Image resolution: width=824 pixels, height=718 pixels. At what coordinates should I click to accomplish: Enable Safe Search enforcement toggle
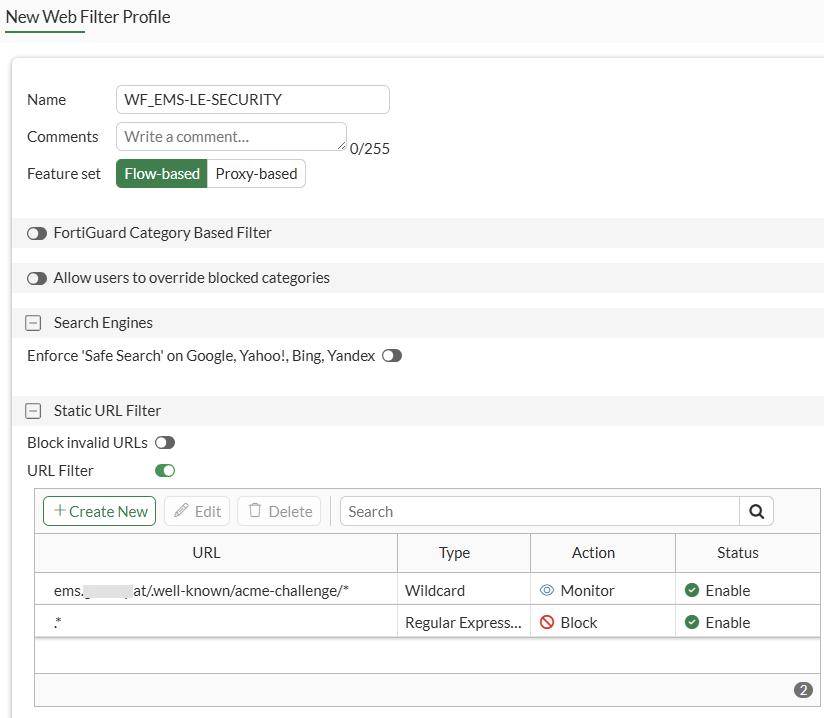(392, 356)
